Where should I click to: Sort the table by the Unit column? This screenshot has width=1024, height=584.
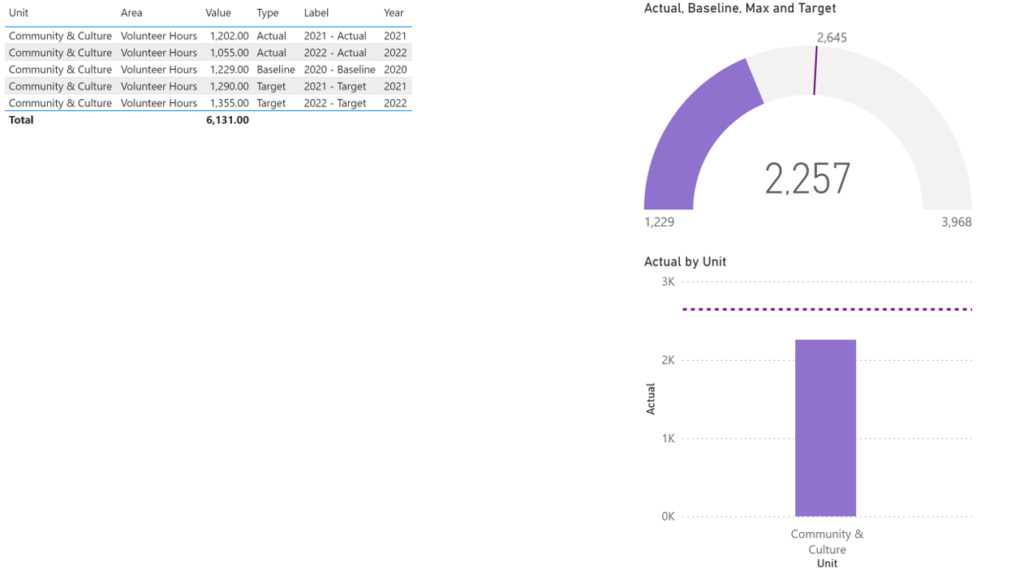[20, 13]
